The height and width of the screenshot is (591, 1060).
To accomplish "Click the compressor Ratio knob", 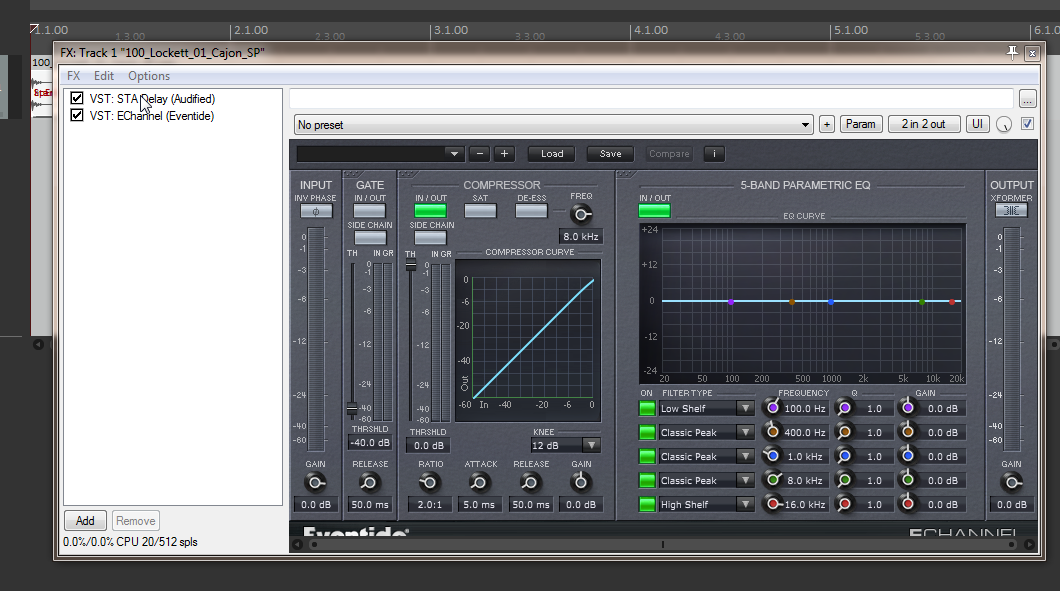I will click(x=429, y=483).
